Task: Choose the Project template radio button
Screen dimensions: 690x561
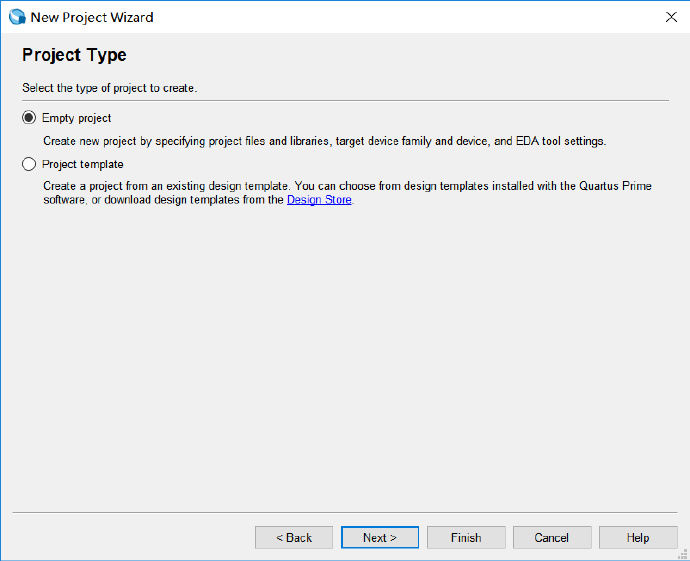Action: (x=29, y=164)
